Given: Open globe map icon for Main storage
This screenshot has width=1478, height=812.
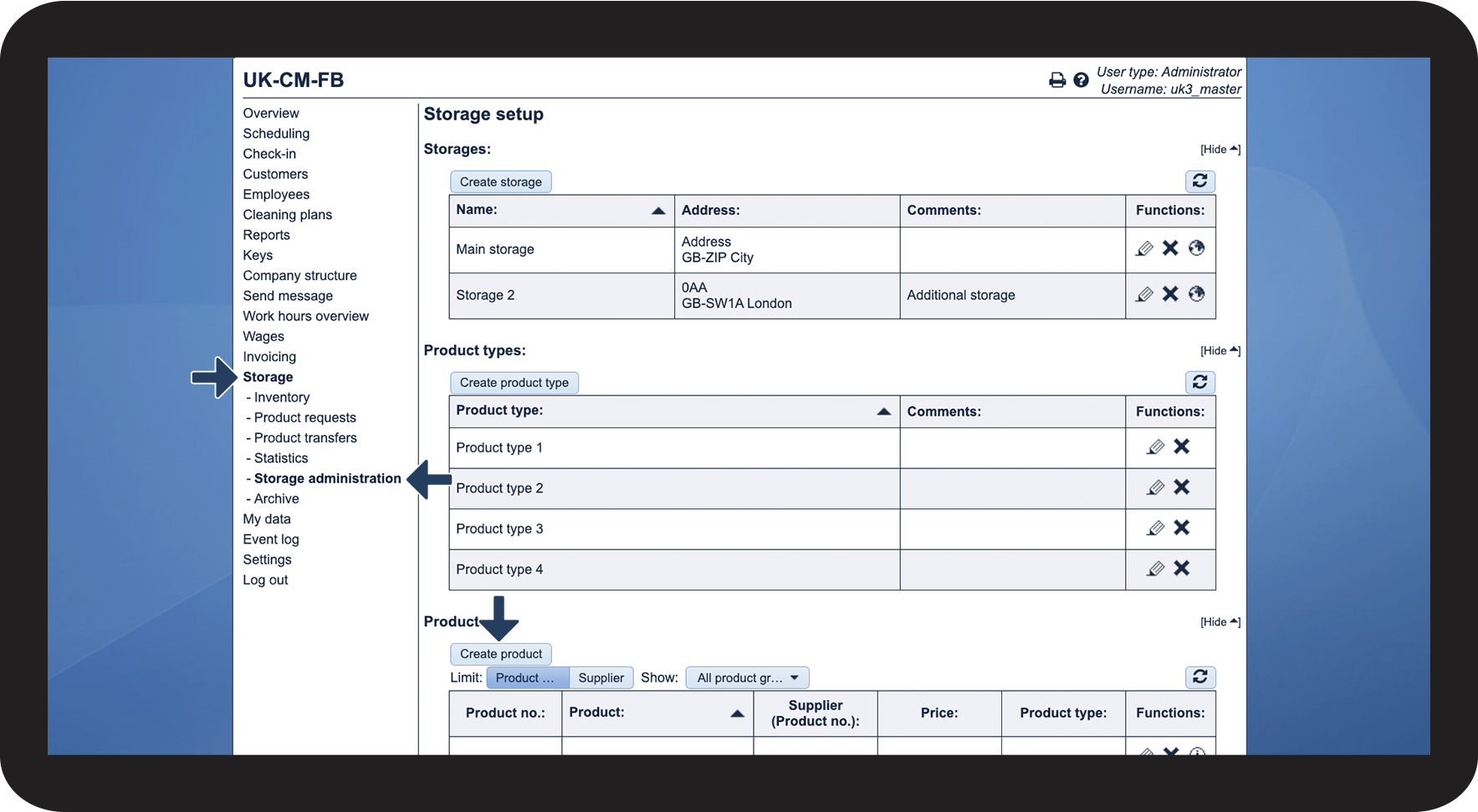Looking at the screenshot, I should point(1197,248).
